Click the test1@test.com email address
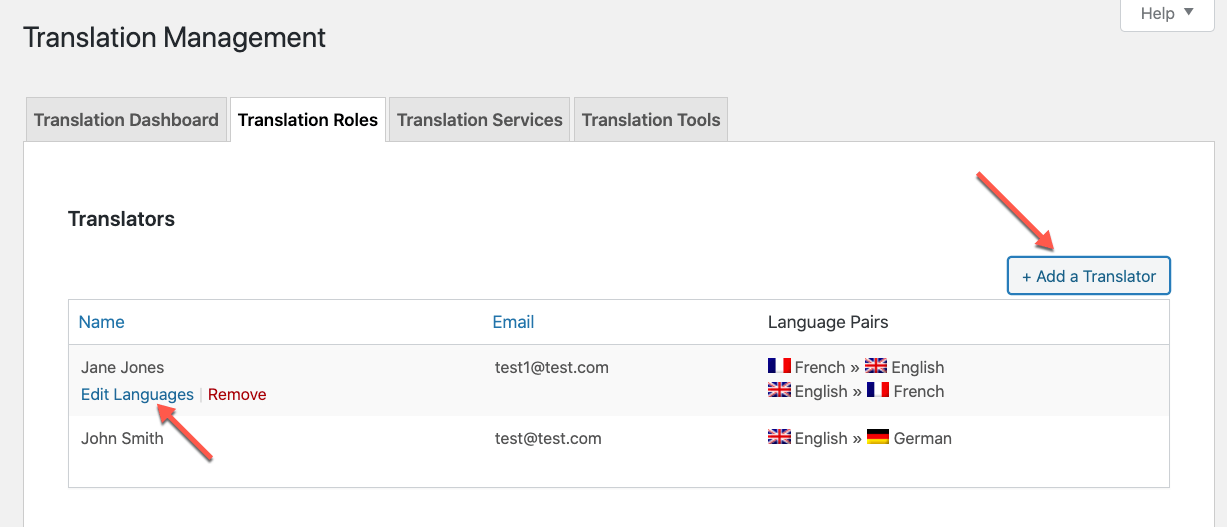The image size is (1227, 527). click(x=552, y=367)
